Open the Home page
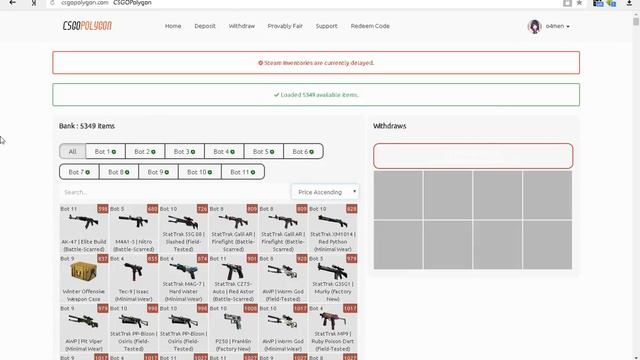The image size is (640, 360). [x=173, y=26]
